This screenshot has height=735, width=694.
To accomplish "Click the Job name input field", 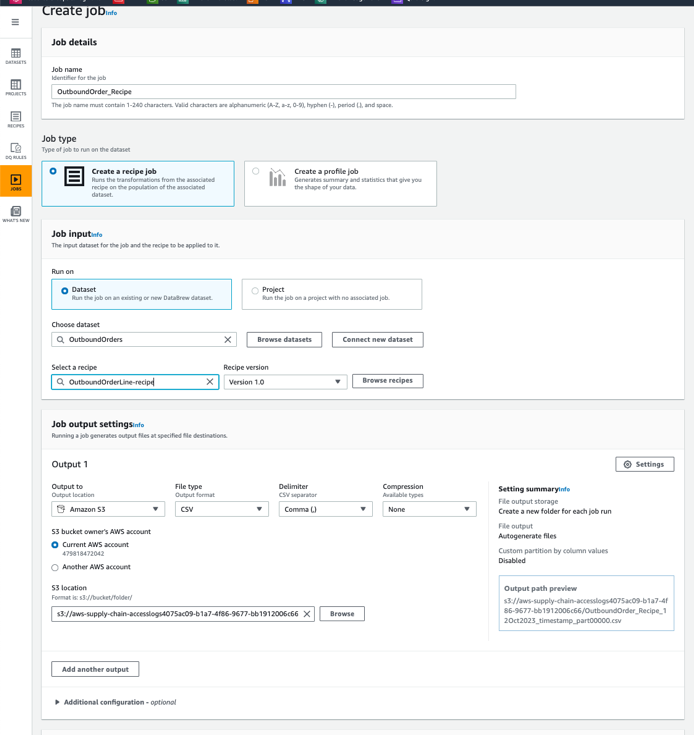I will [x=284, y=92].
